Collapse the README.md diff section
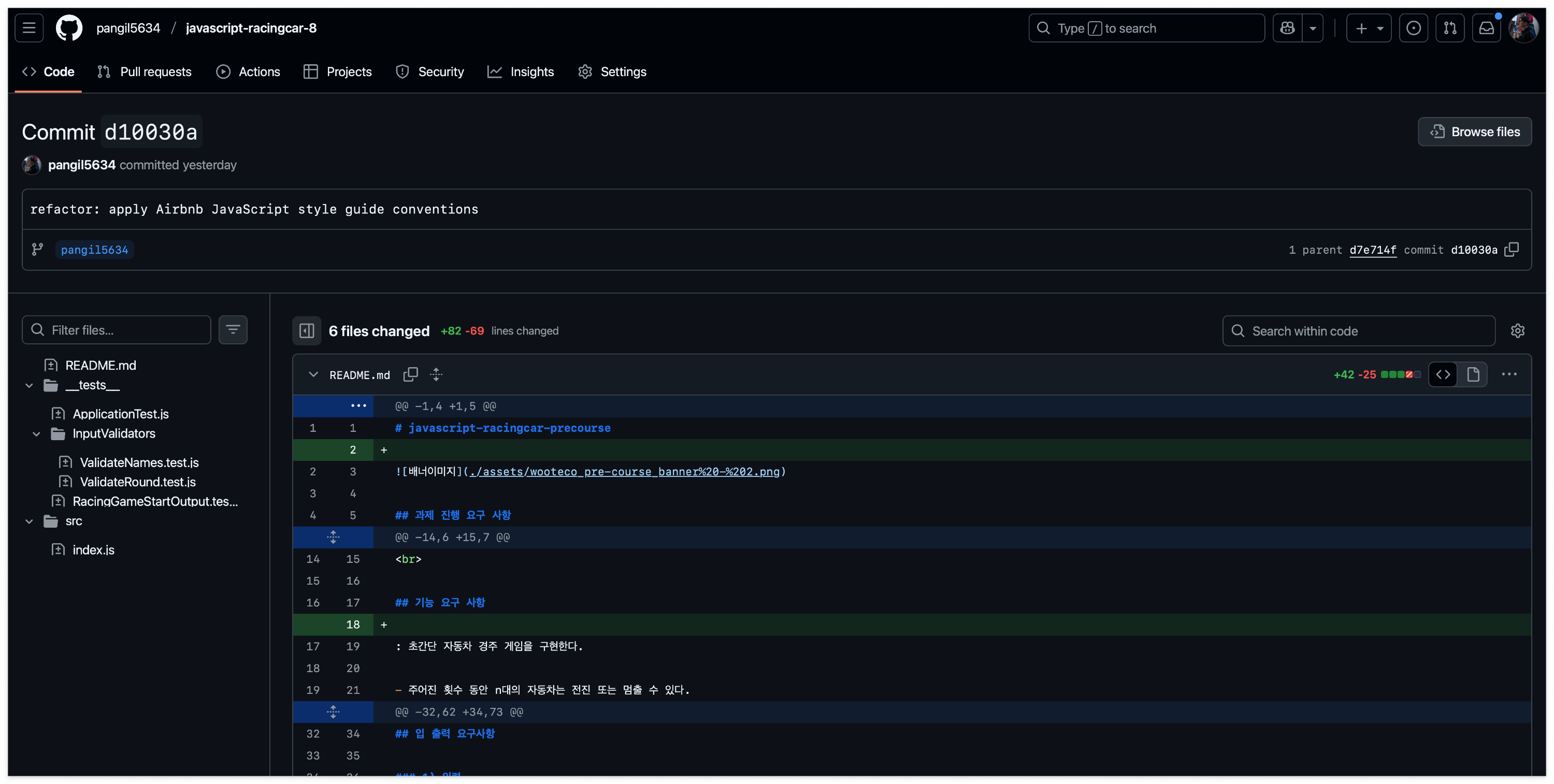 (x=313, y=374)
